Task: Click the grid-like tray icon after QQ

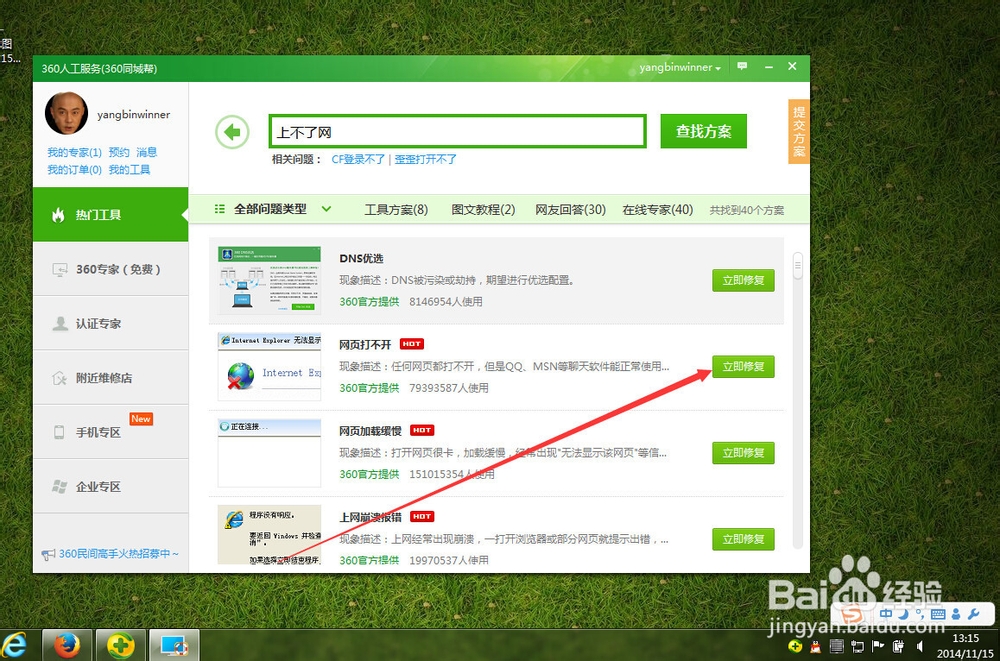Action: tap(837, 646)
